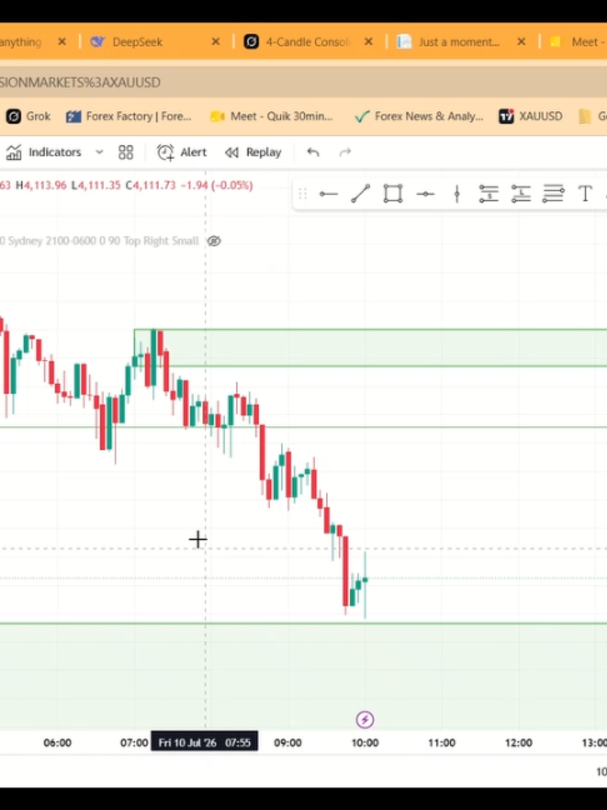The image size is (607, 810).
Task: Select the vertical line drawing tool
Action: point(457,194)
